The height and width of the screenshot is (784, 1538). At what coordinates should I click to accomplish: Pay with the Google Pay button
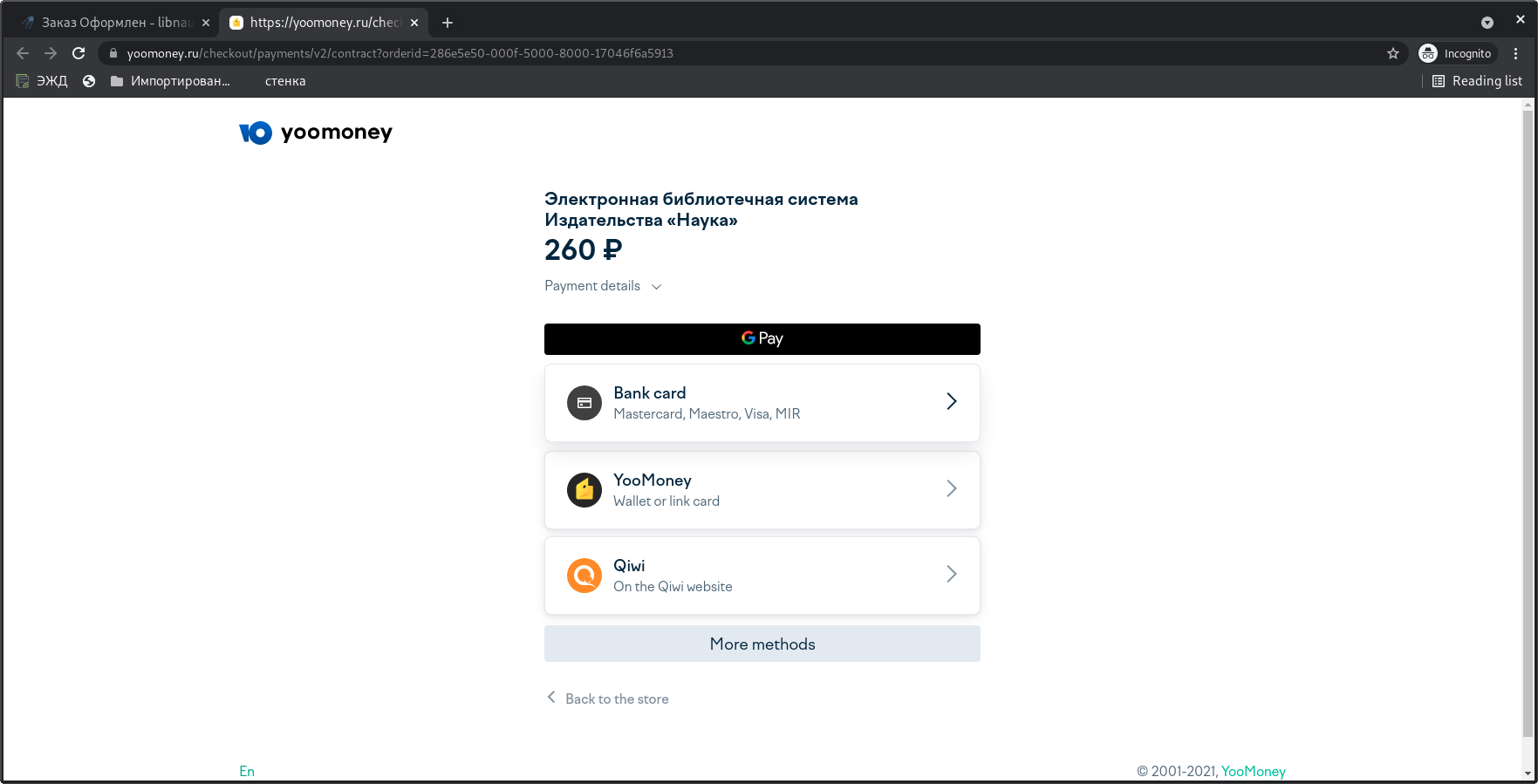(762, 339)
